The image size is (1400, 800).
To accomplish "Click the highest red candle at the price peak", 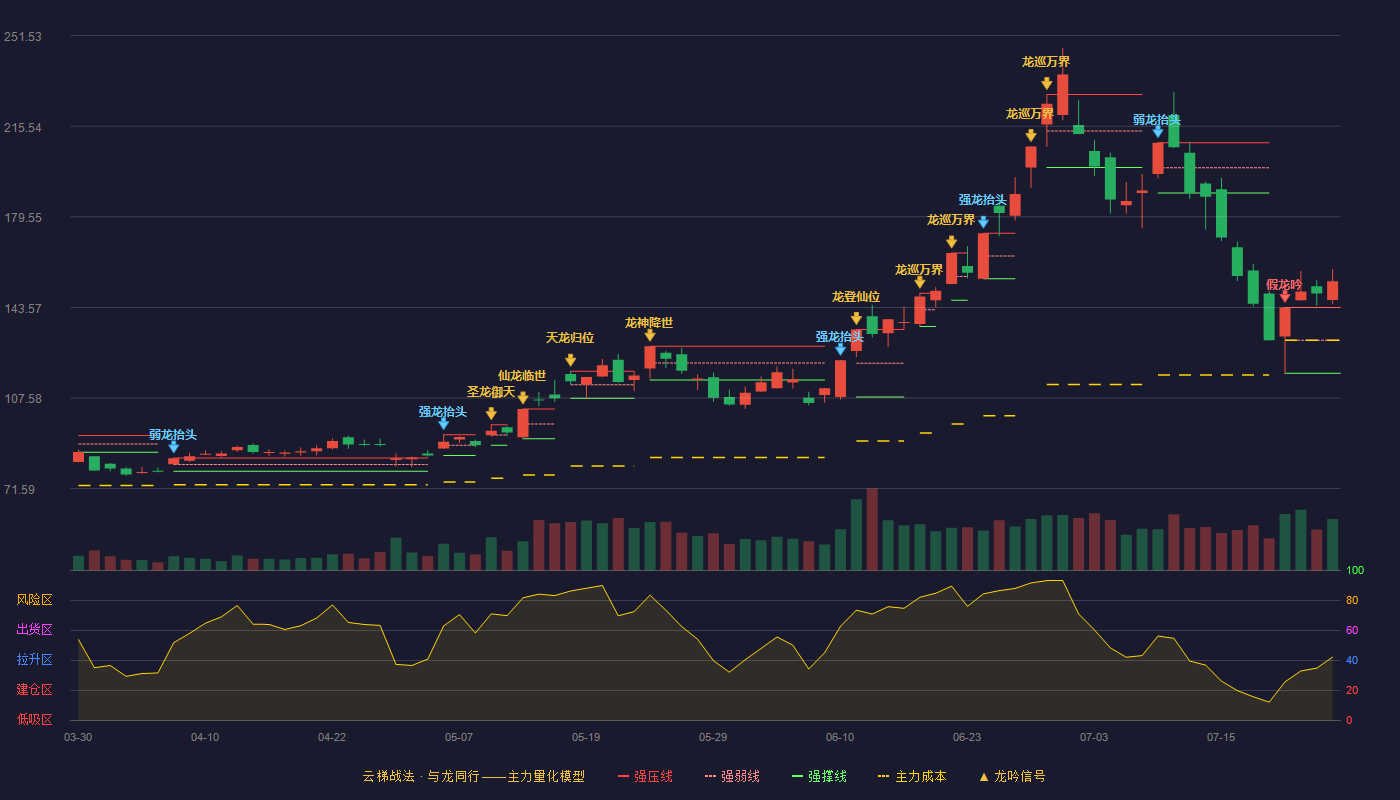I will (1062, 95).
